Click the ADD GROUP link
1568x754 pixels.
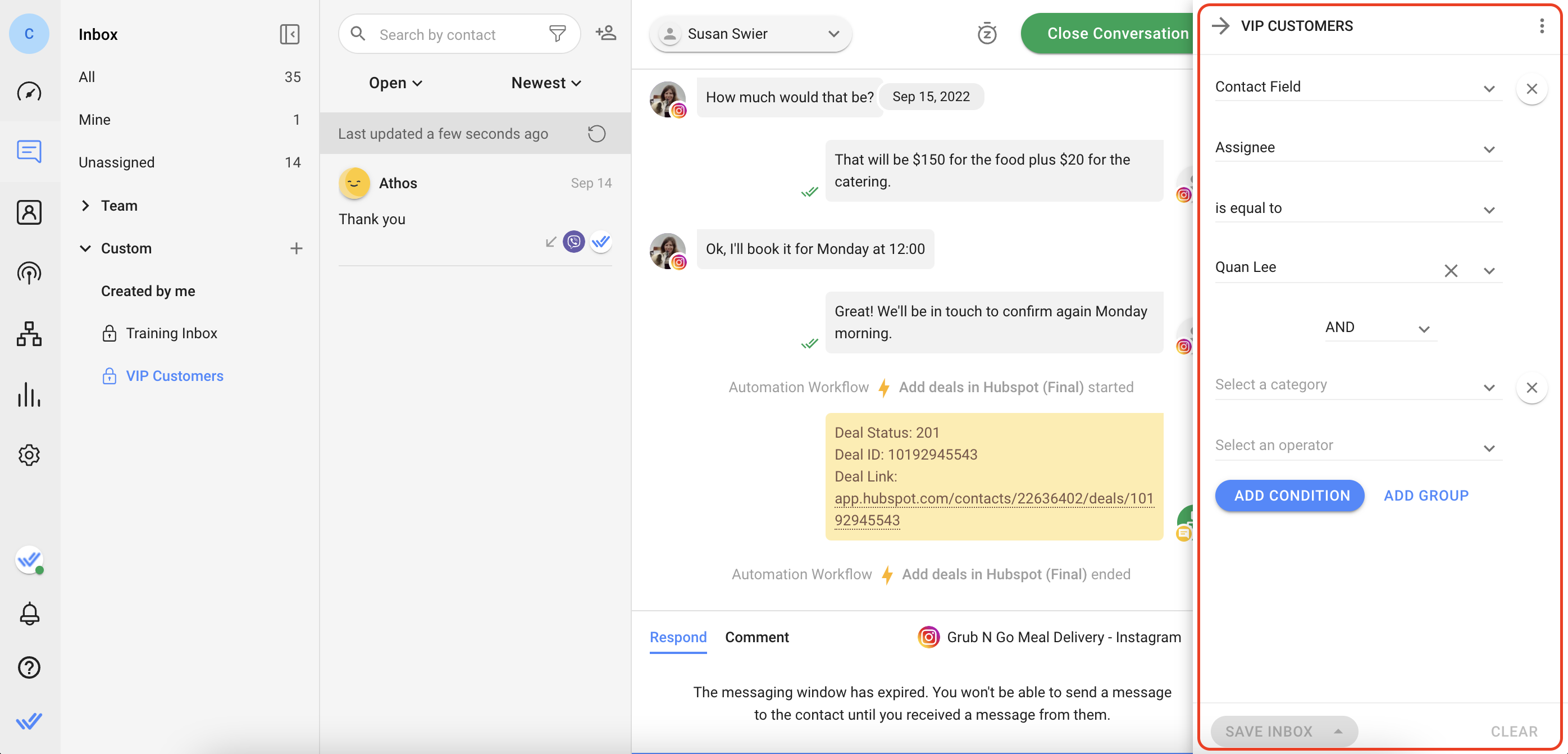(1426, 496)
